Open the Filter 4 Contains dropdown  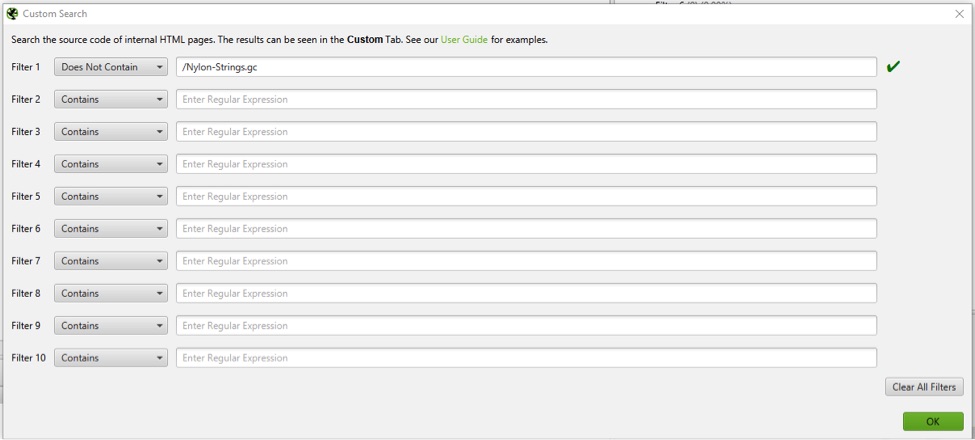coord(110,164)
